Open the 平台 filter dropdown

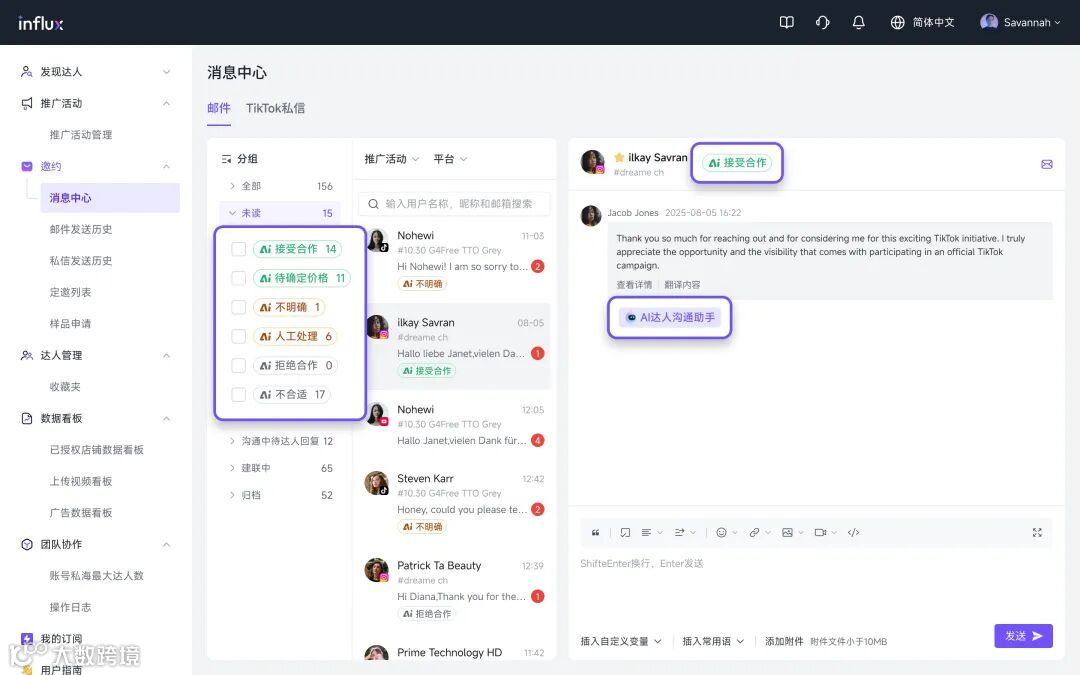pyautogui.click(x=450, y=159)
